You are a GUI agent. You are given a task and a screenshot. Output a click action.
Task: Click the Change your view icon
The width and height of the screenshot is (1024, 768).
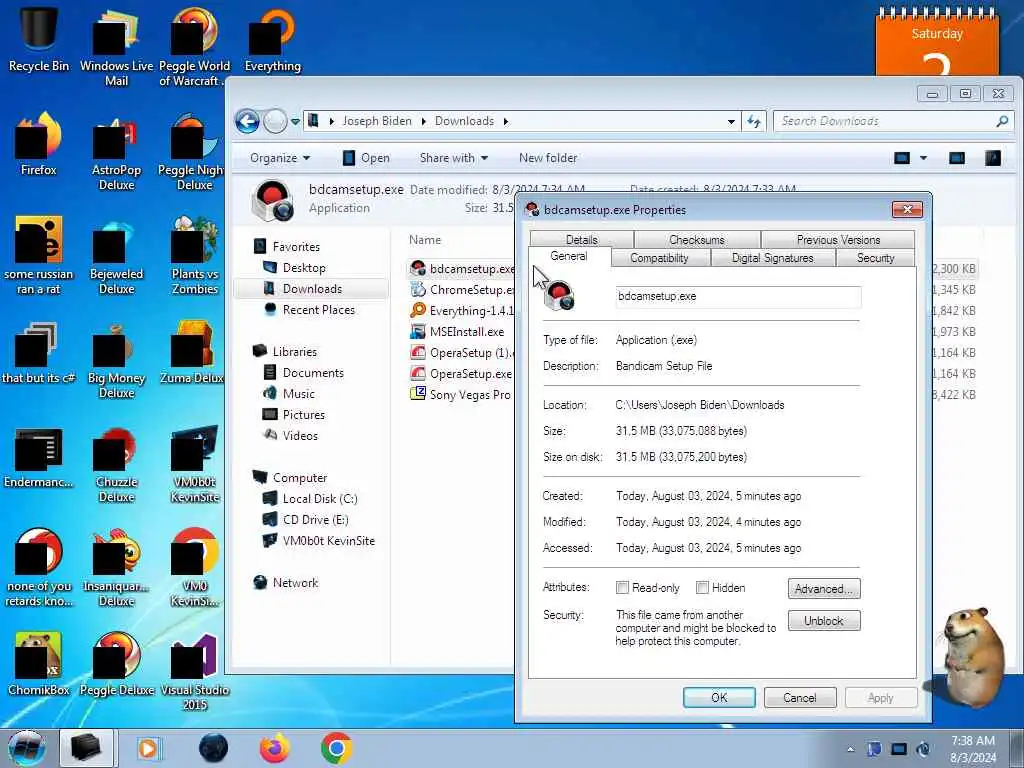[902, 158]
